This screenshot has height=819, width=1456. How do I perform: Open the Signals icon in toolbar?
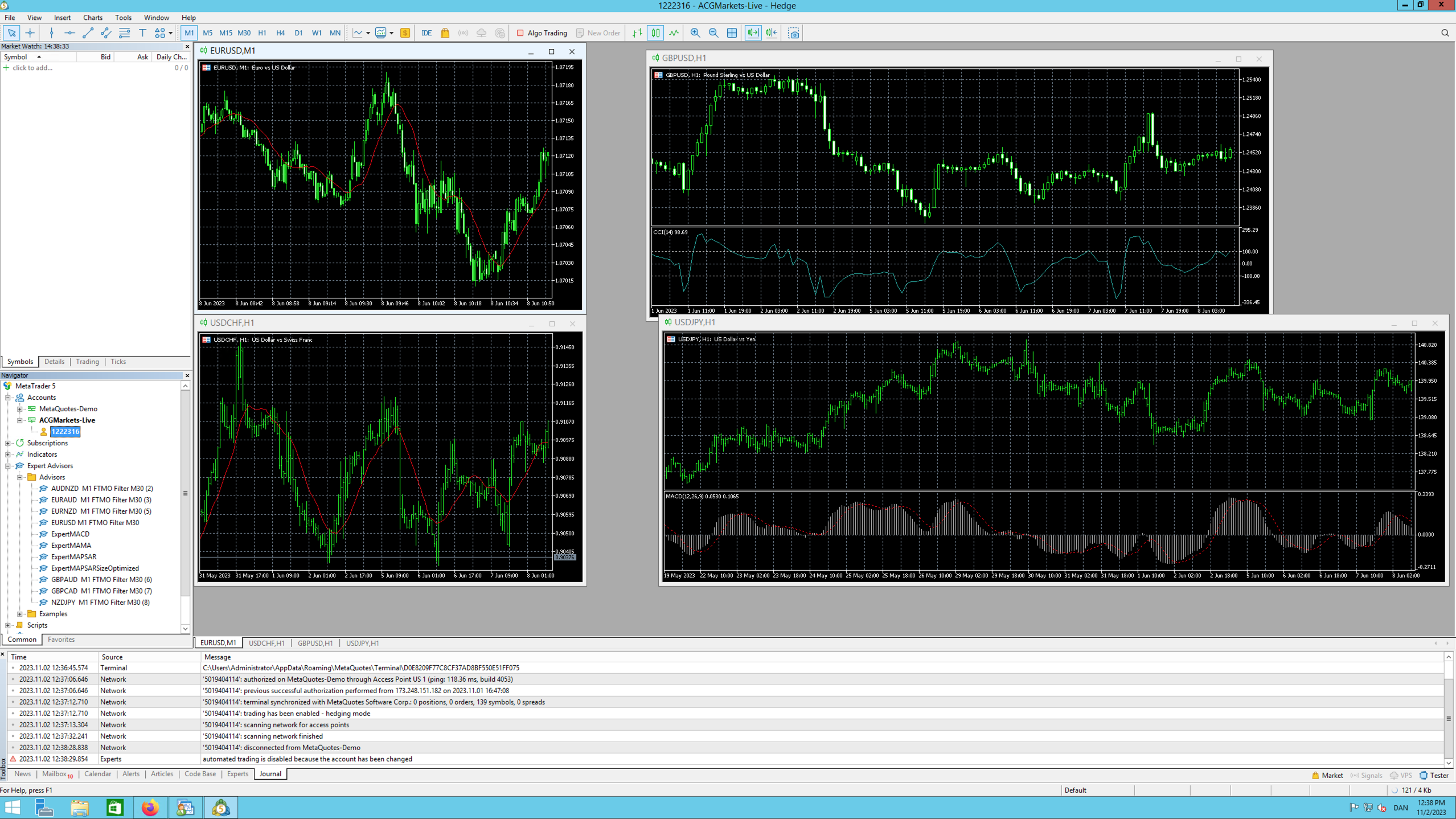[x=463, y=33]
